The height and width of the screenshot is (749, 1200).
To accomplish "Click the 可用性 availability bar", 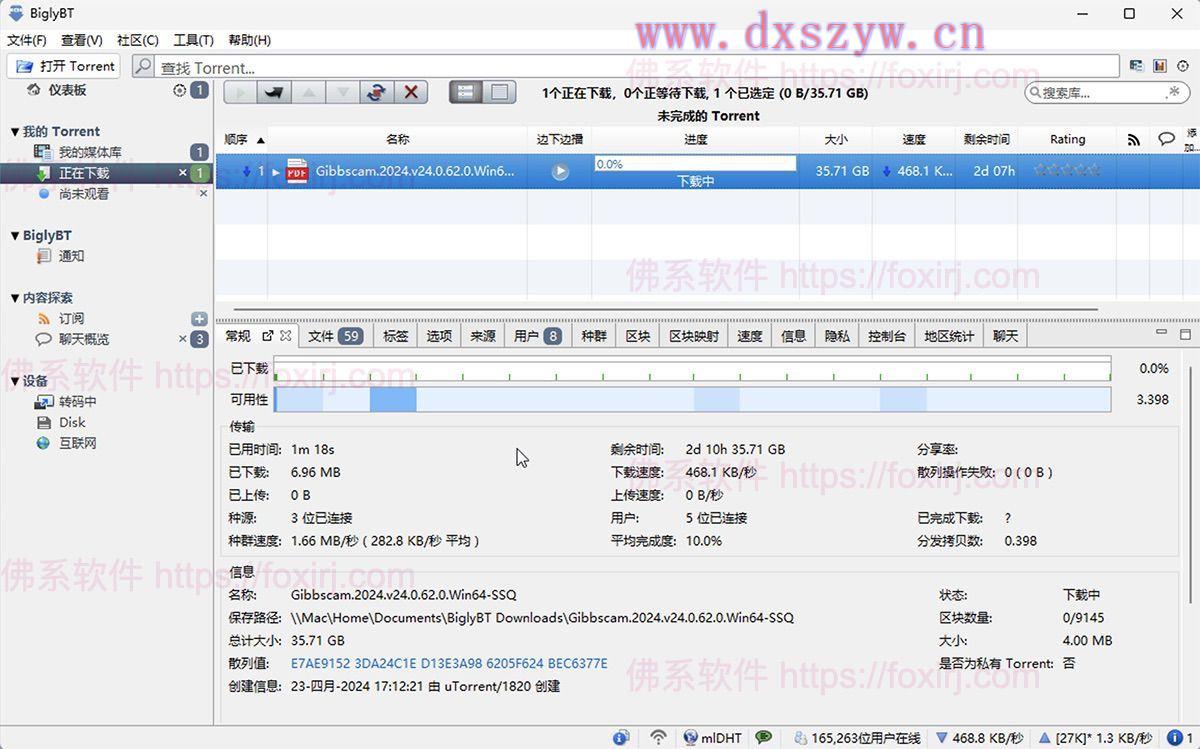I will 692,399.
